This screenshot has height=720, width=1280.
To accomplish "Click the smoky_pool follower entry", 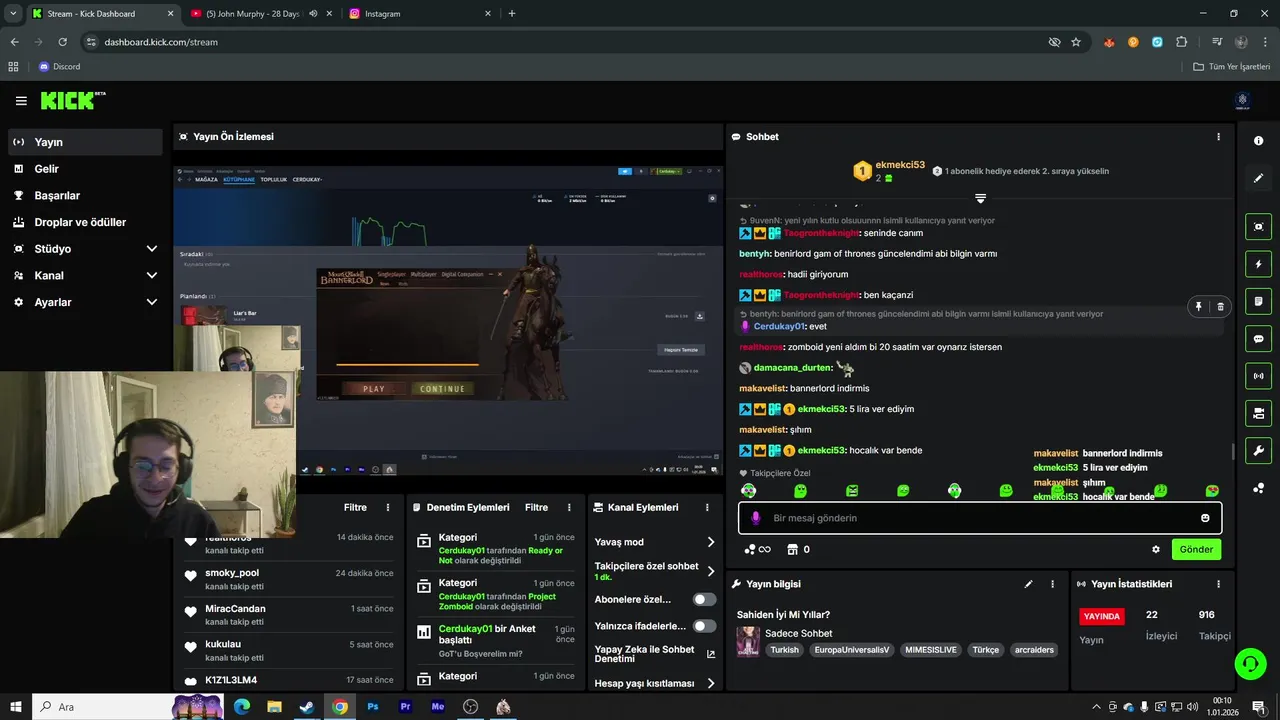I will pos(289,579).
